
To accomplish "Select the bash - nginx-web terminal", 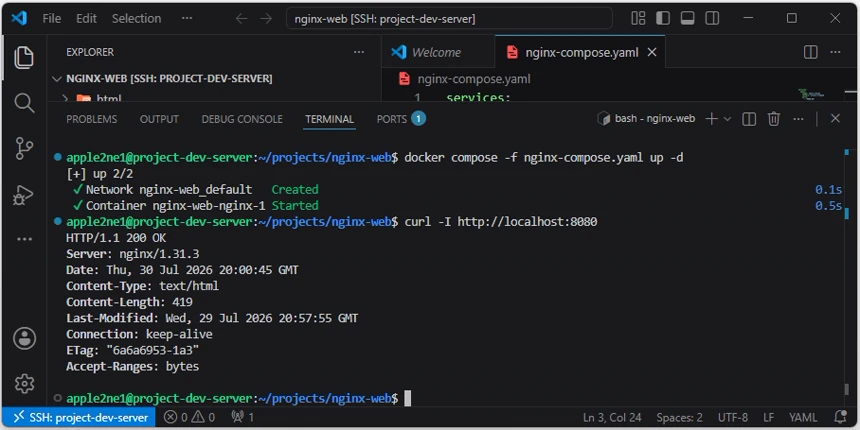I will (x=647, y=118).
